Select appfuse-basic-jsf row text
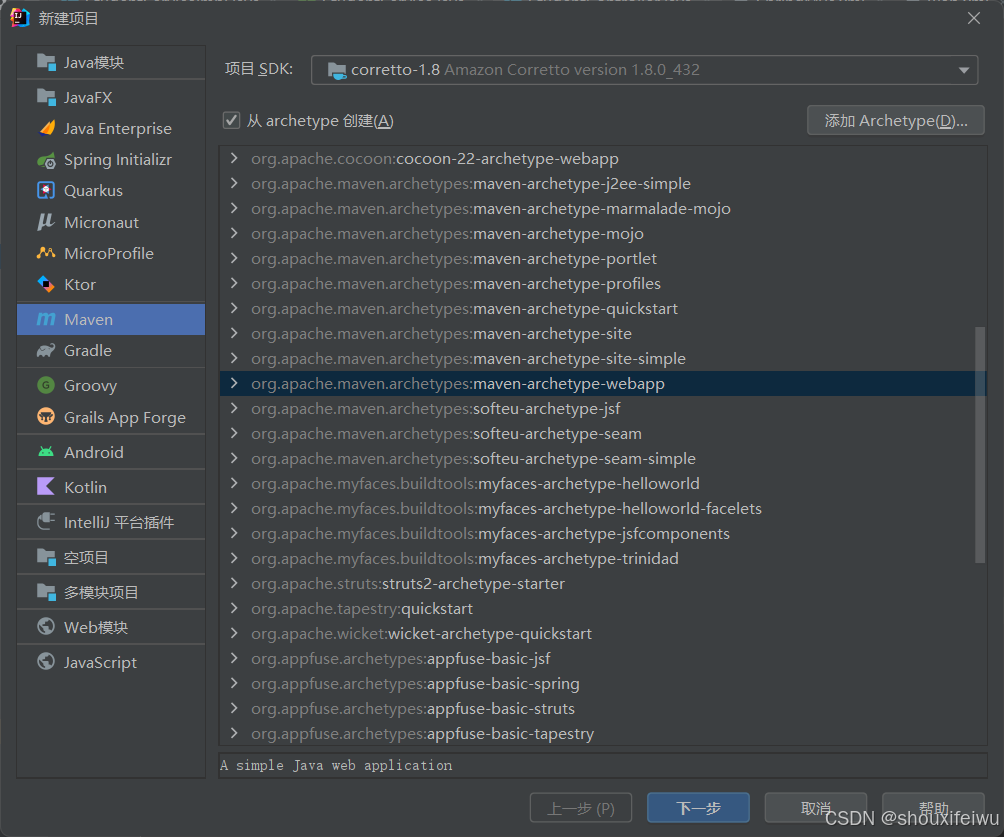1004x837 pixels. (x=400, y=658)
